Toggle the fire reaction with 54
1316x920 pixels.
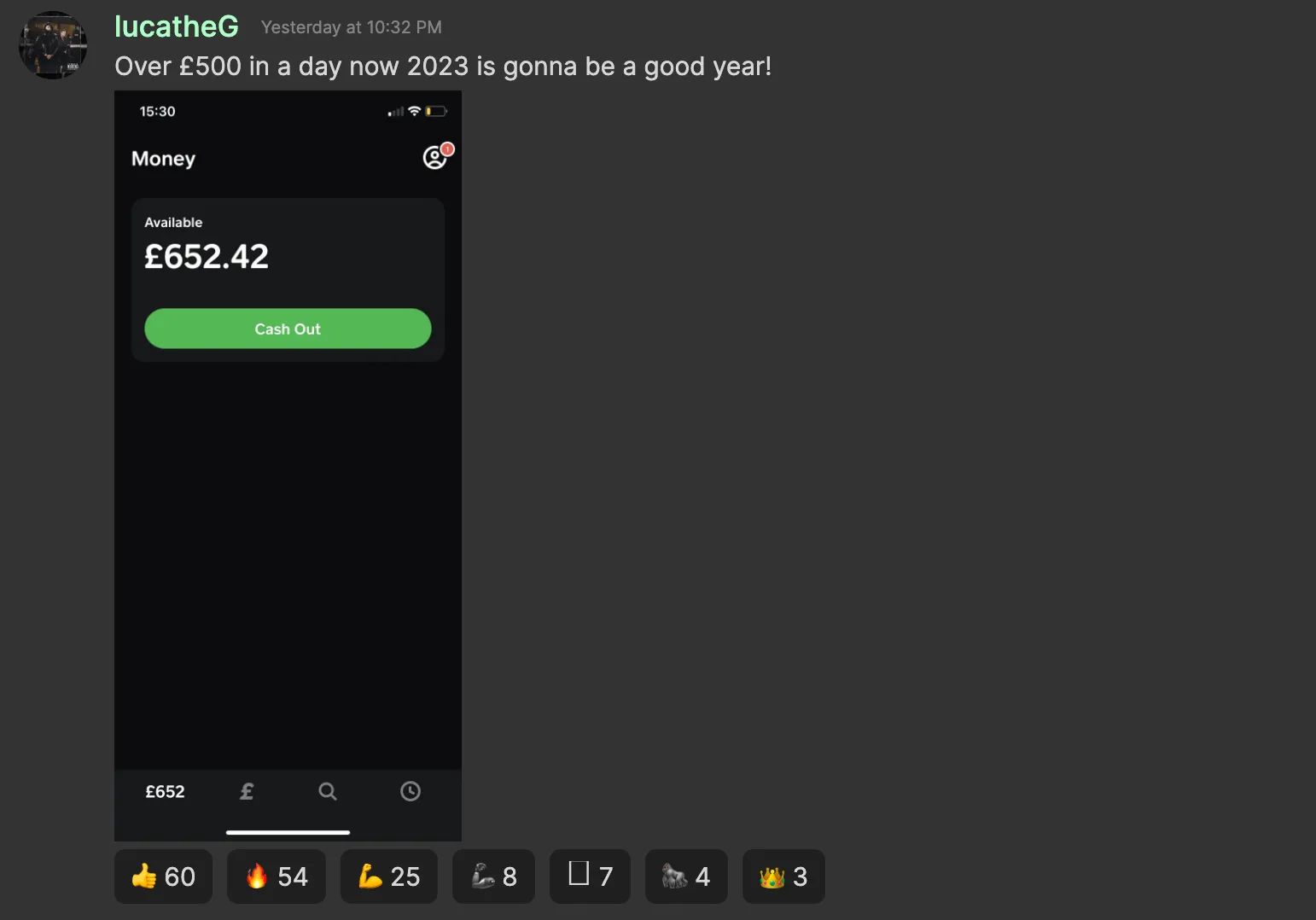click(x=277, y=876)
